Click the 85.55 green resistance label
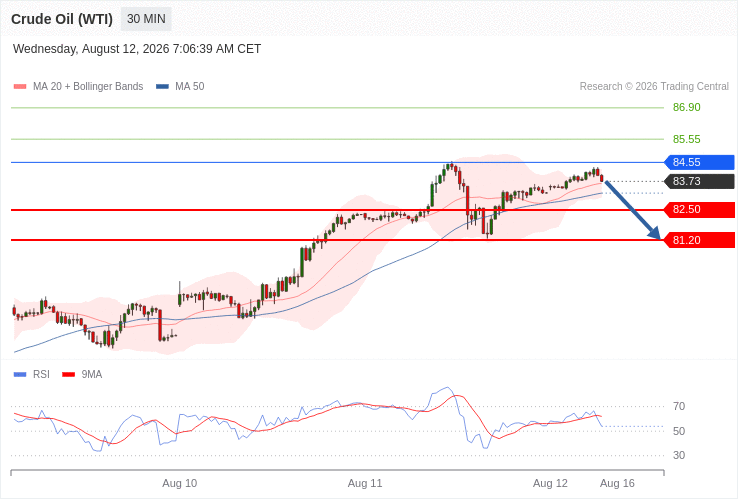Image resolution: width=738 pixels, height=500 pixels. point(686,139)
